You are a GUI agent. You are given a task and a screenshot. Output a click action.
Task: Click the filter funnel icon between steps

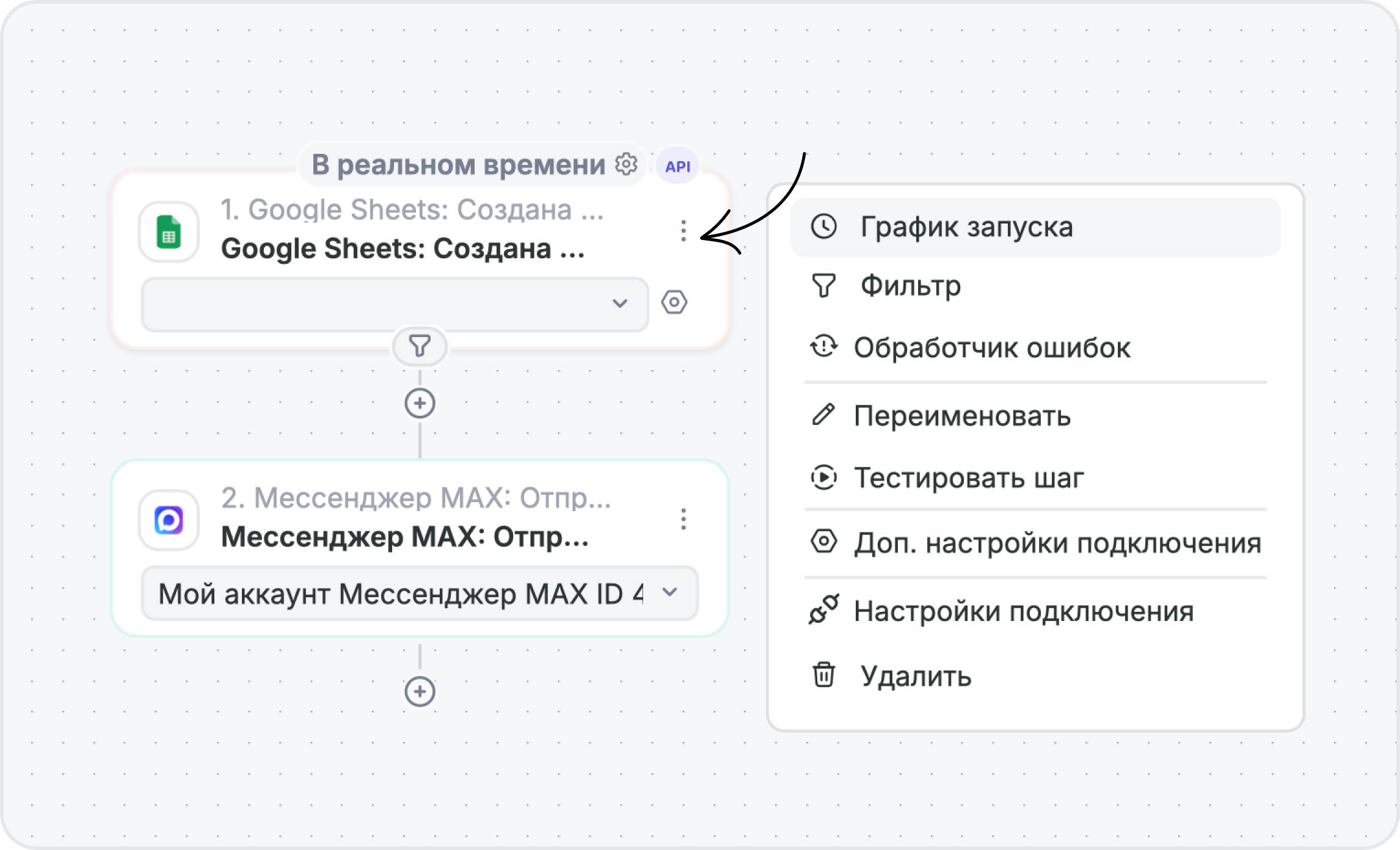(420, 346)
